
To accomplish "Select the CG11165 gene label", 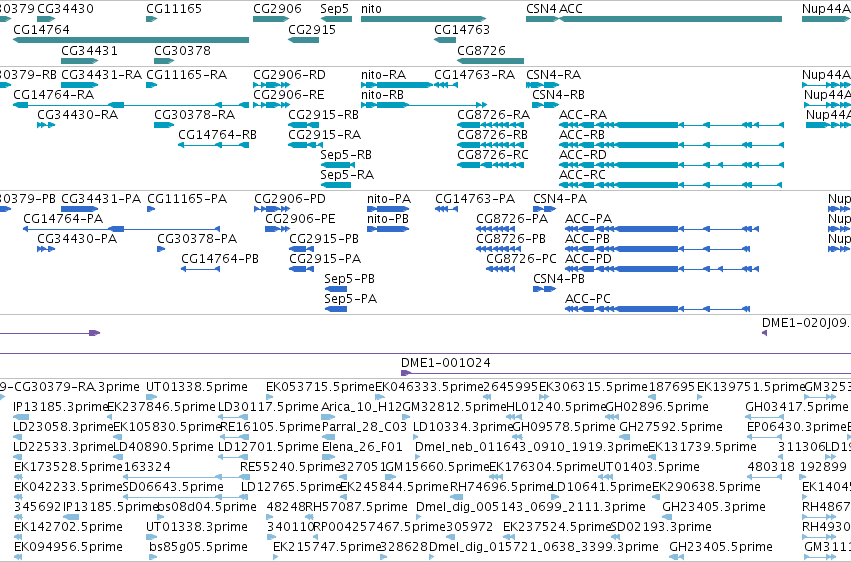I will (174, 9).
